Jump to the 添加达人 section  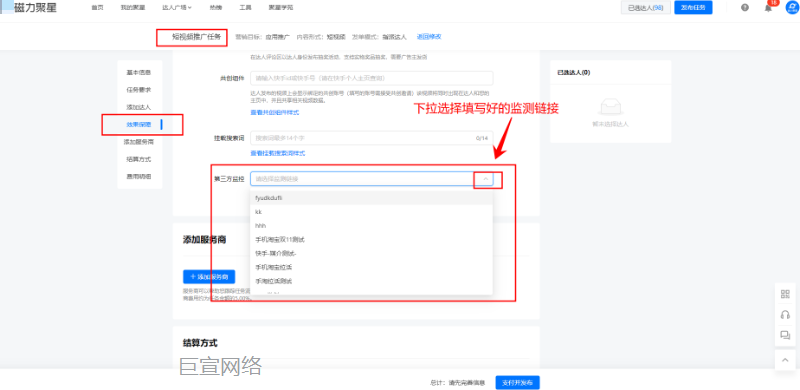139,107
